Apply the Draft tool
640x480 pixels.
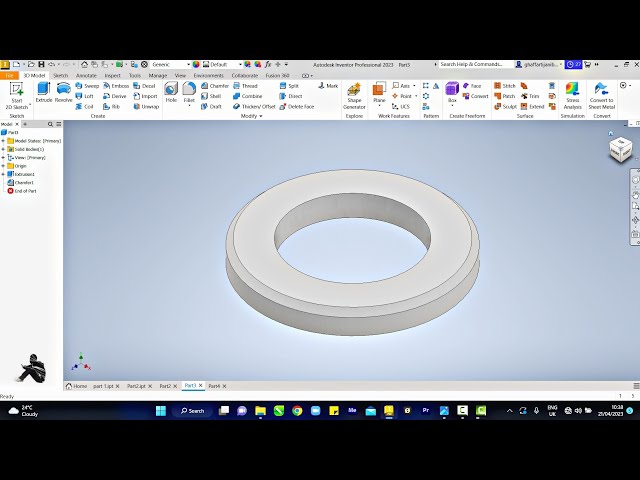click(211, 107)
